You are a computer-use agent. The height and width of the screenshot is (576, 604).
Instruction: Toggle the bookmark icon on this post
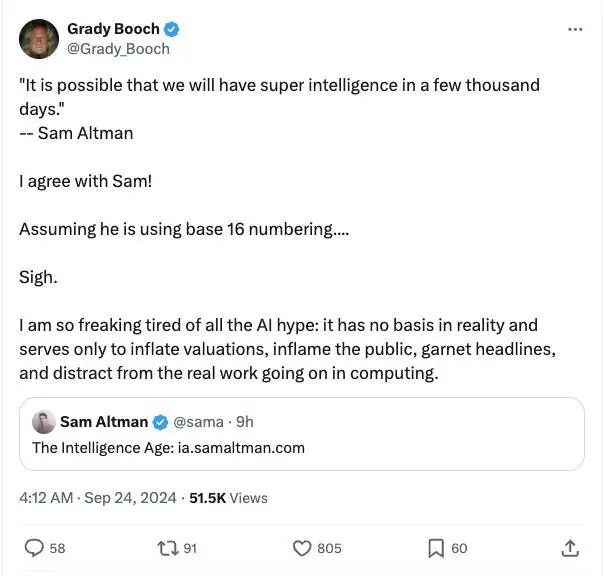tap(436, 547)
